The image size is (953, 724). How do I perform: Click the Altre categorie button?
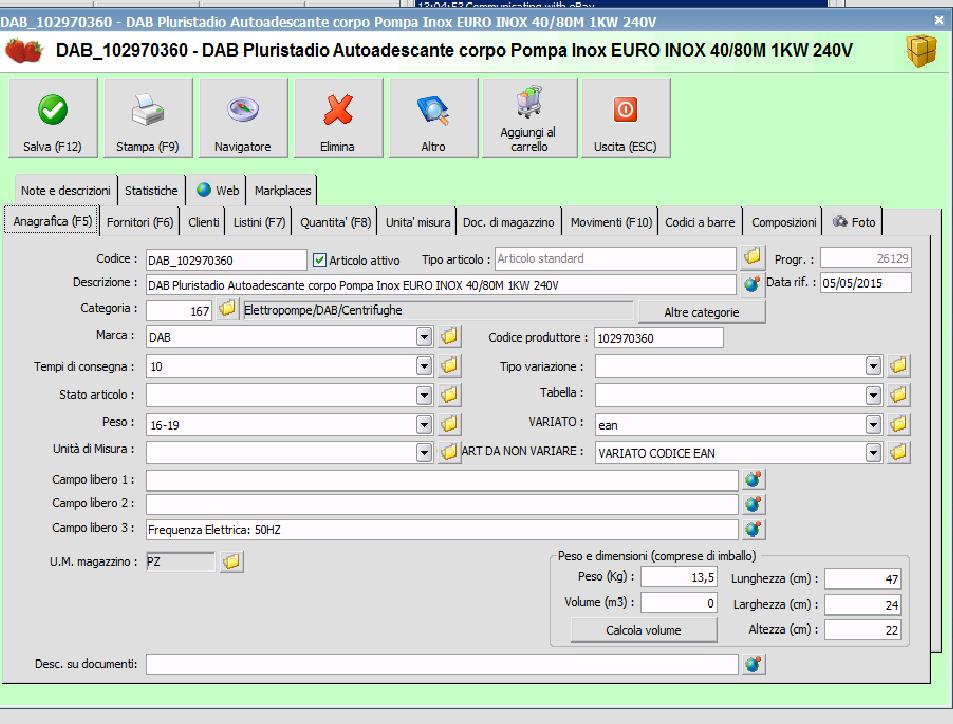point(701,312)
